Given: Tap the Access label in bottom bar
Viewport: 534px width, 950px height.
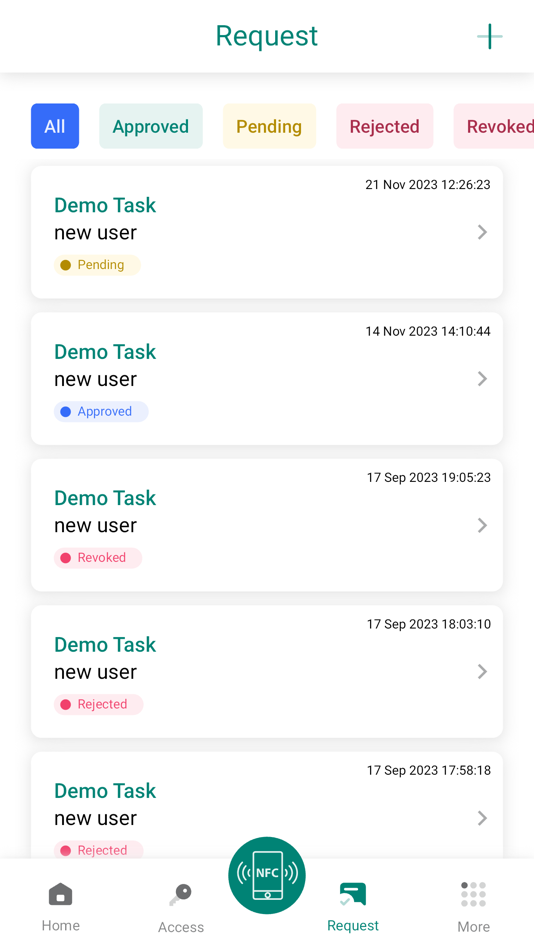Looking at the screenshot, I should point(181,927).
